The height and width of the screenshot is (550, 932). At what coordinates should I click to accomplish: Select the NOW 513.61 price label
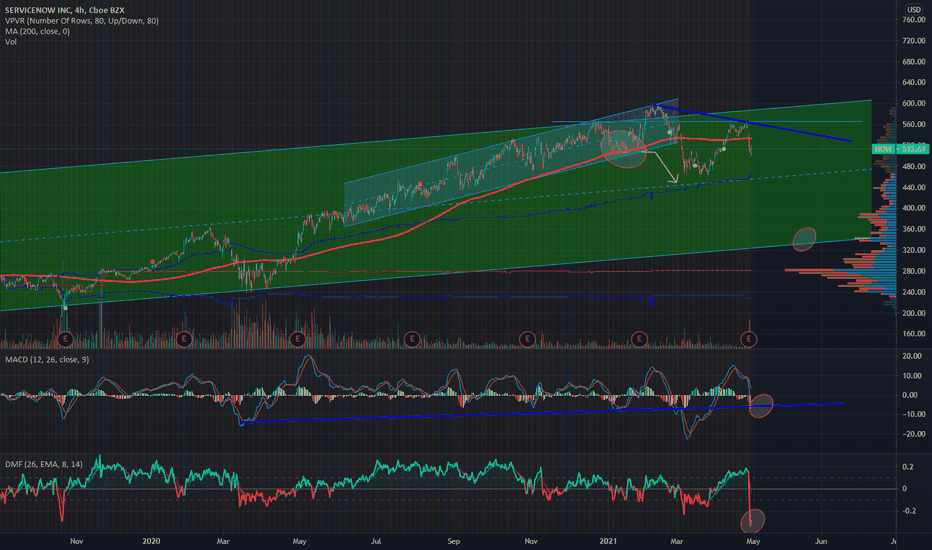tap(899, 149)
